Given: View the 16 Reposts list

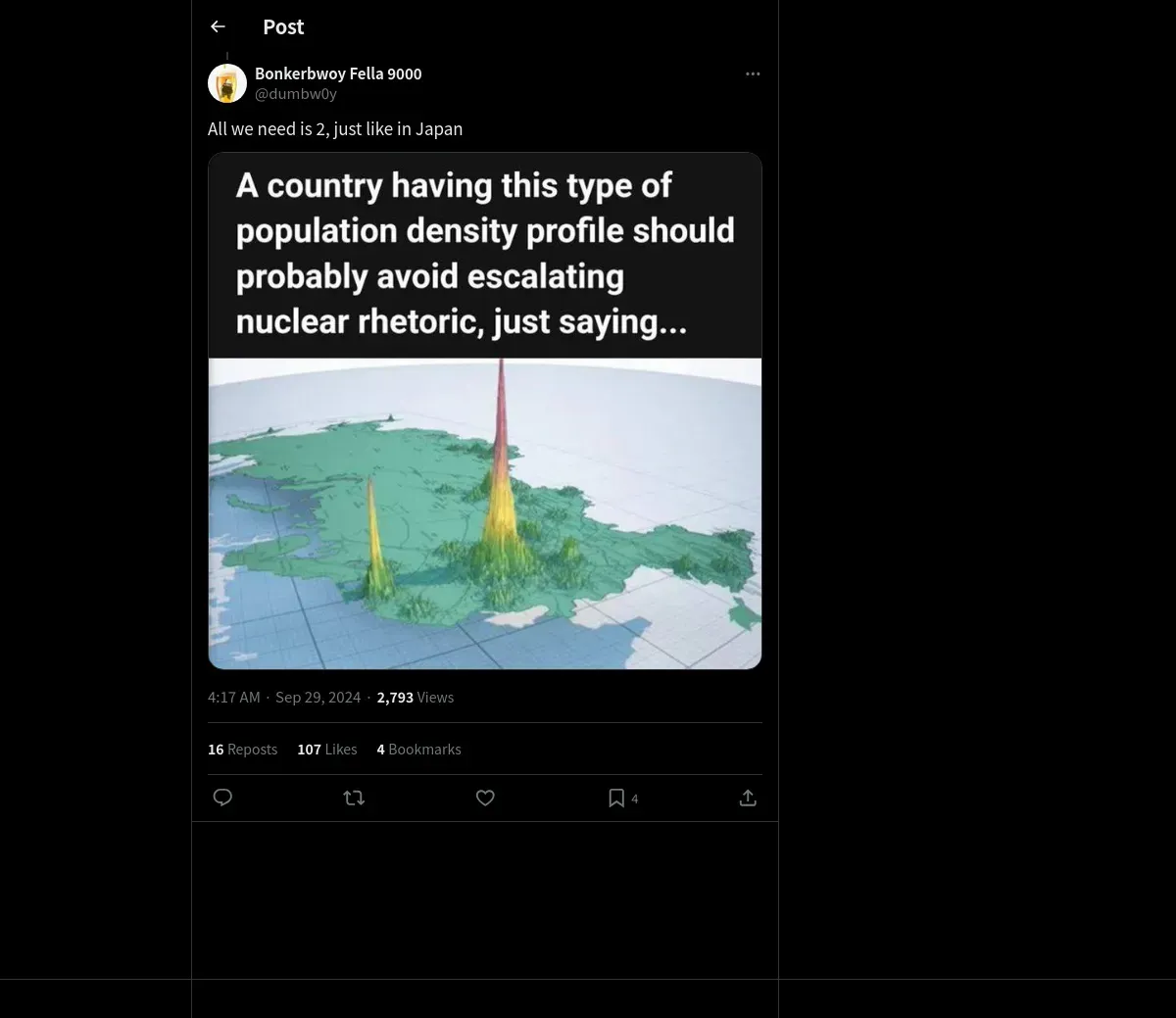Looking at the screenshot, I should [242, 750].
